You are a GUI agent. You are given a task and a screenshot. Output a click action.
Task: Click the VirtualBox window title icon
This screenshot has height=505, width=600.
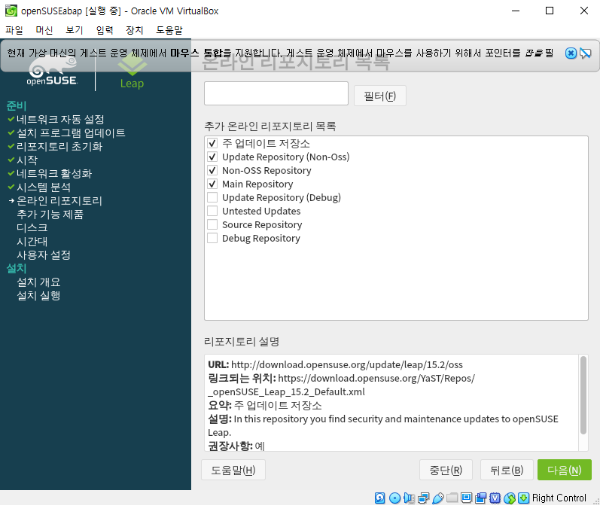coord(11,10)
